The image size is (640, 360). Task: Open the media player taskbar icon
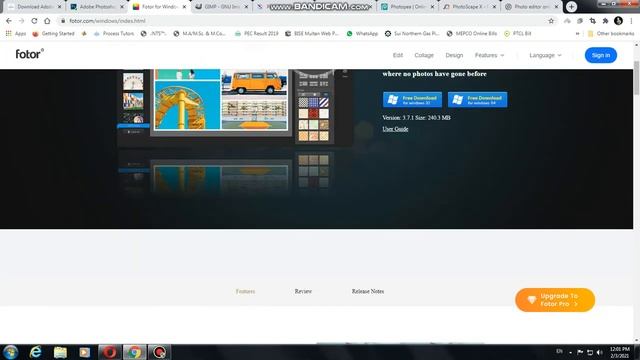coord(84,352)
